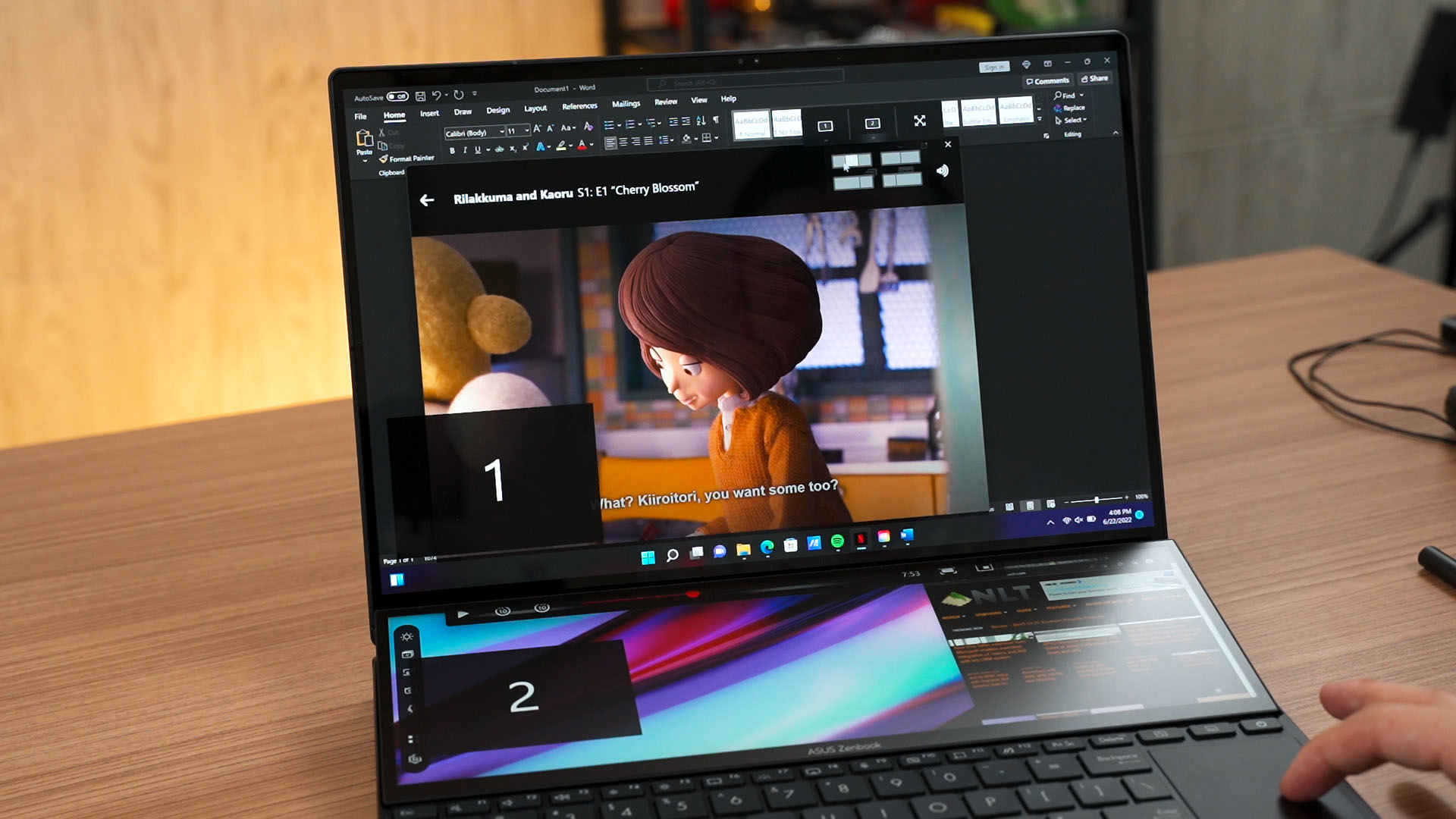1456x819 pixels.
Task: Toggle Strikethrough formatting
Action: pyautogui.click(x=499, y=149)
